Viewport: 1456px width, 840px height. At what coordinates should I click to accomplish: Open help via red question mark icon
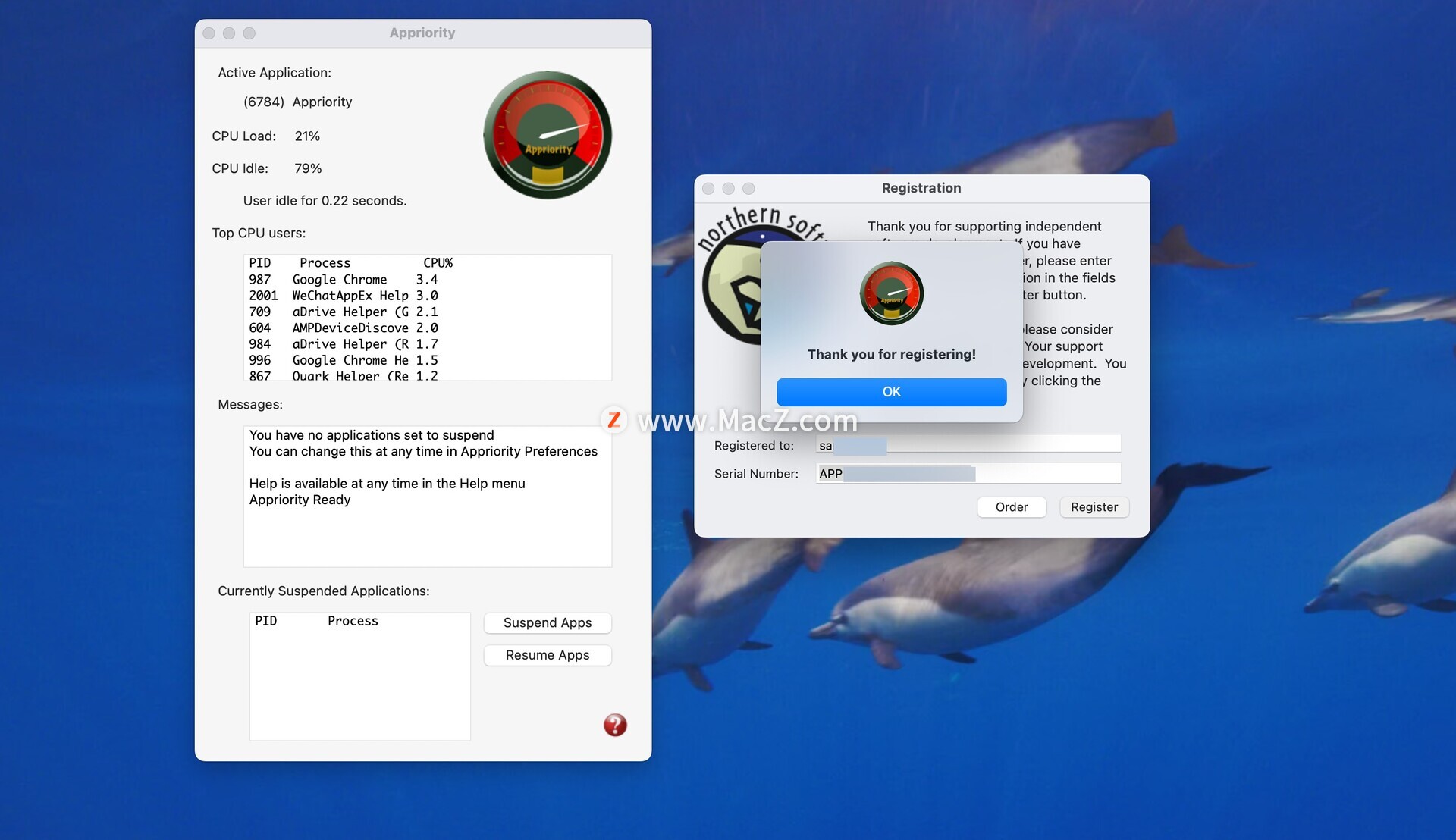[615, 725]
